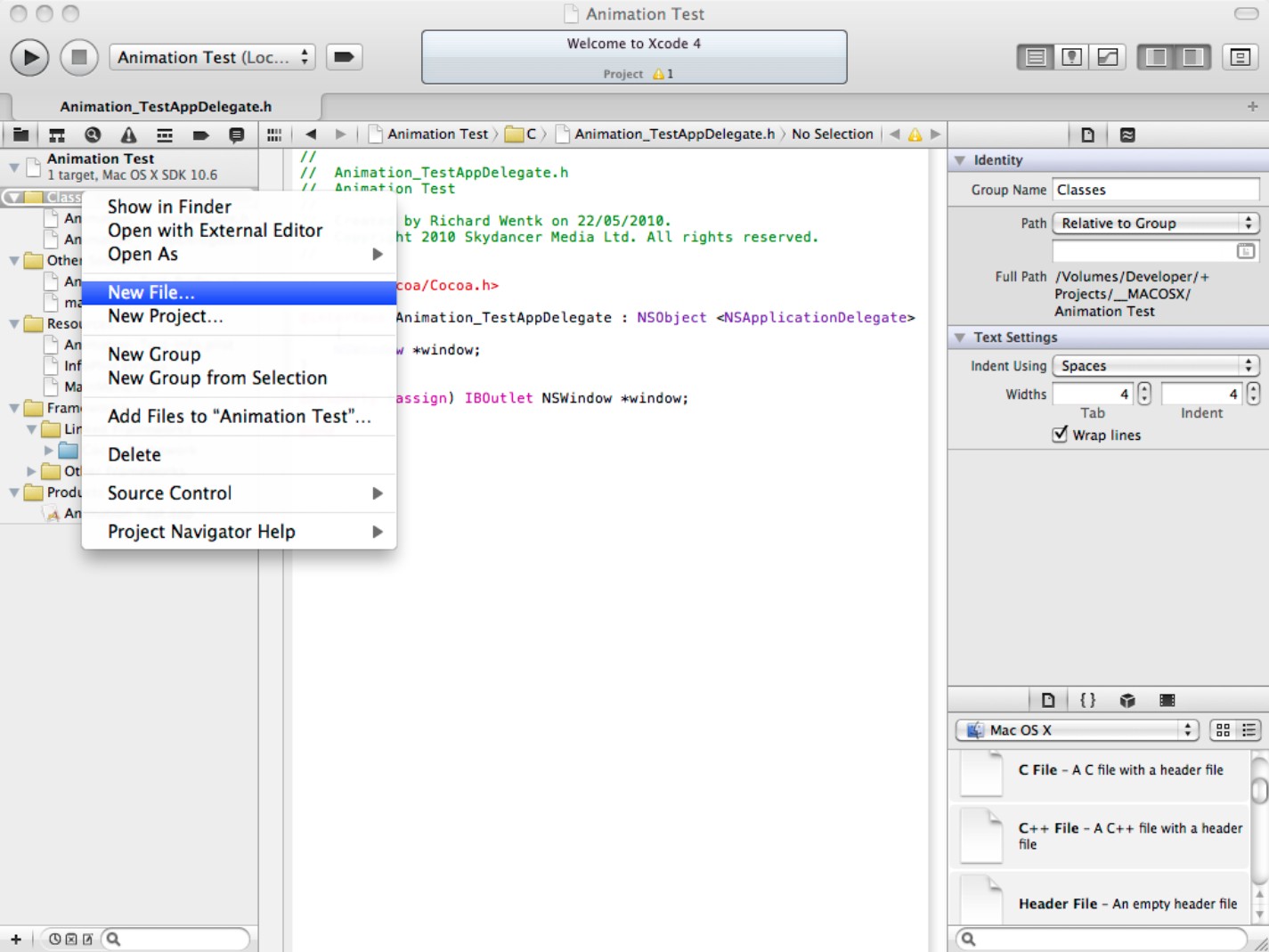Open the related files grid icon

tap(274, 134)
